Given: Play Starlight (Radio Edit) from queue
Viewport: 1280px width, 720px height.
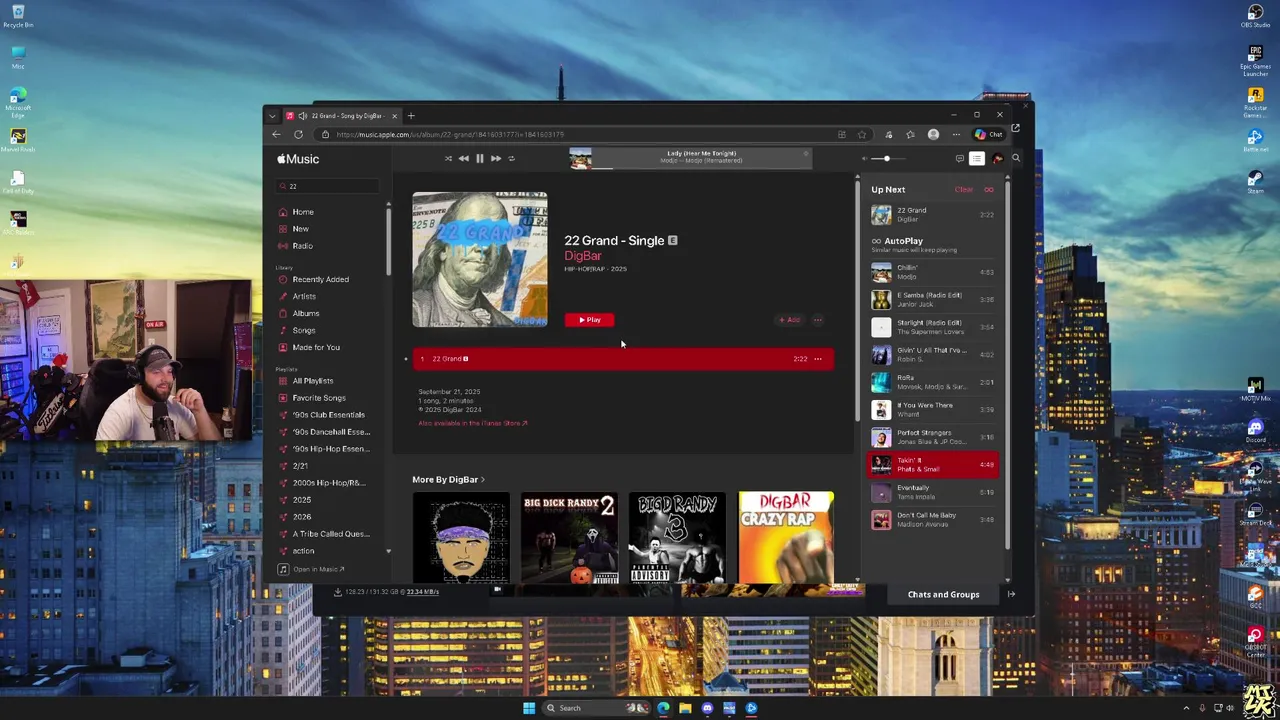Looking at the screenshot, I should pos(933,327).
